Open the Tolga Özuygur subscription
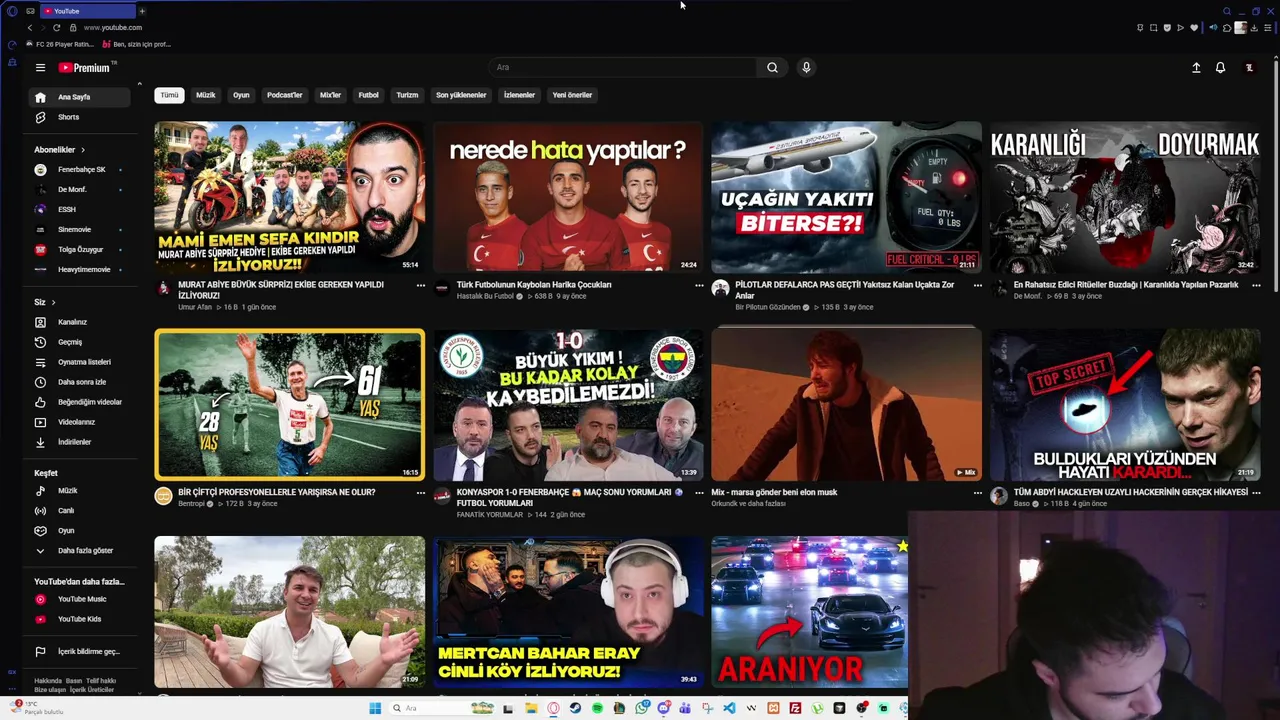Viewport: 1280px width, 720px height. point(80,250)
